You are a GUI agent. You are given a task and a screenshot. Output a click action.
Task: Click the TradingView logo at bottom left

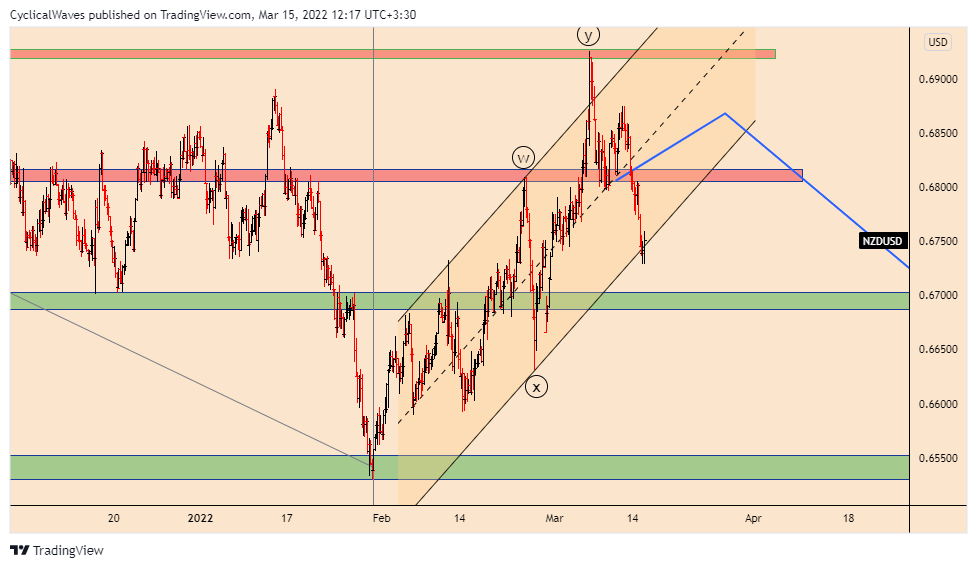click(56, 550)
